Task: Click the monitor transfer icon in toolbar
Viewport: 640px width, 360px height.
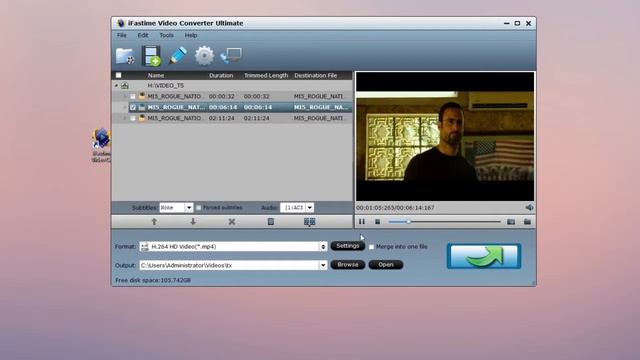Action: pyautogui.click(x=231, y=56)
